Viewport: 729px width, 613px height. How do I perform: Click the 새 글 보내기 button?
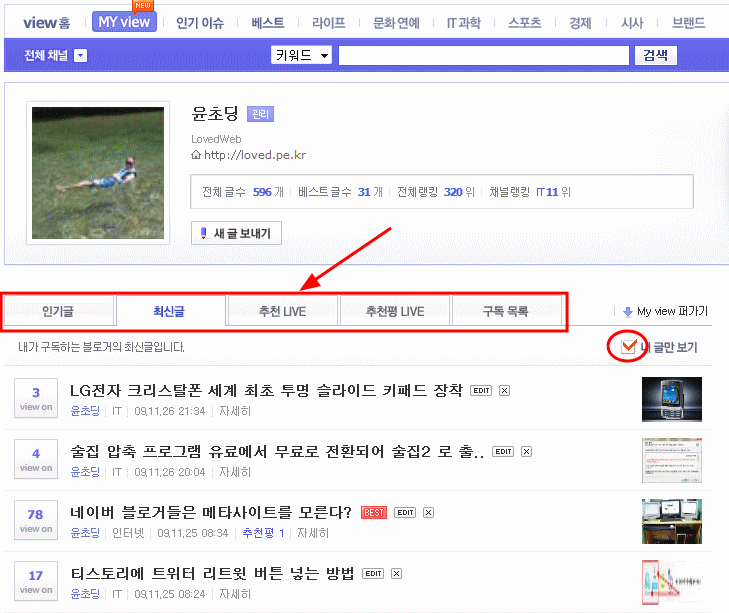[236, 233]
